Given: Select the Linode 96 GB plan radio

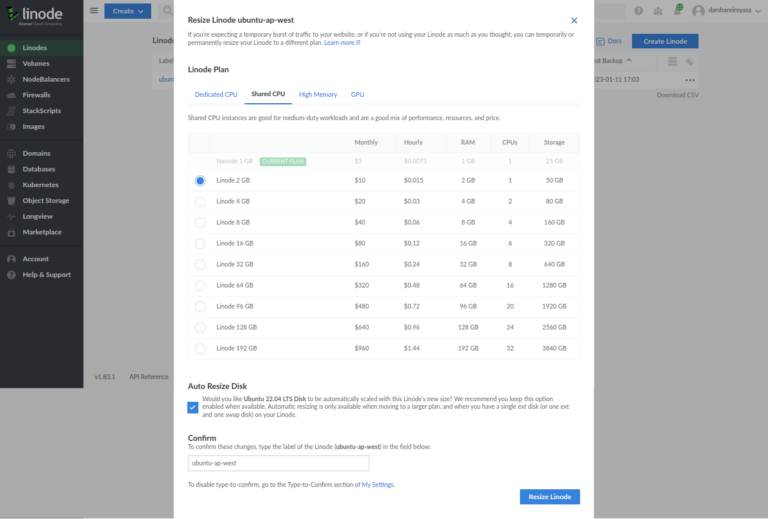Looking at the screenshot, I should (x=200, y=307).
